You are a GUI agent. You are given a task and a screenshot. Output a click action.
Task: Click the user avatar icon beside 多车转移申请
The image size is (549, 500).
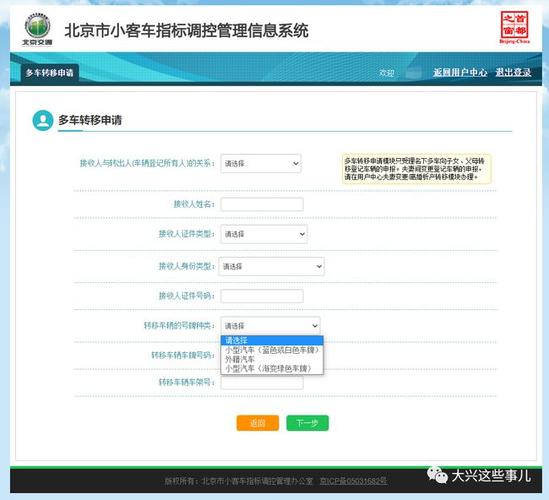click(43, 120)
